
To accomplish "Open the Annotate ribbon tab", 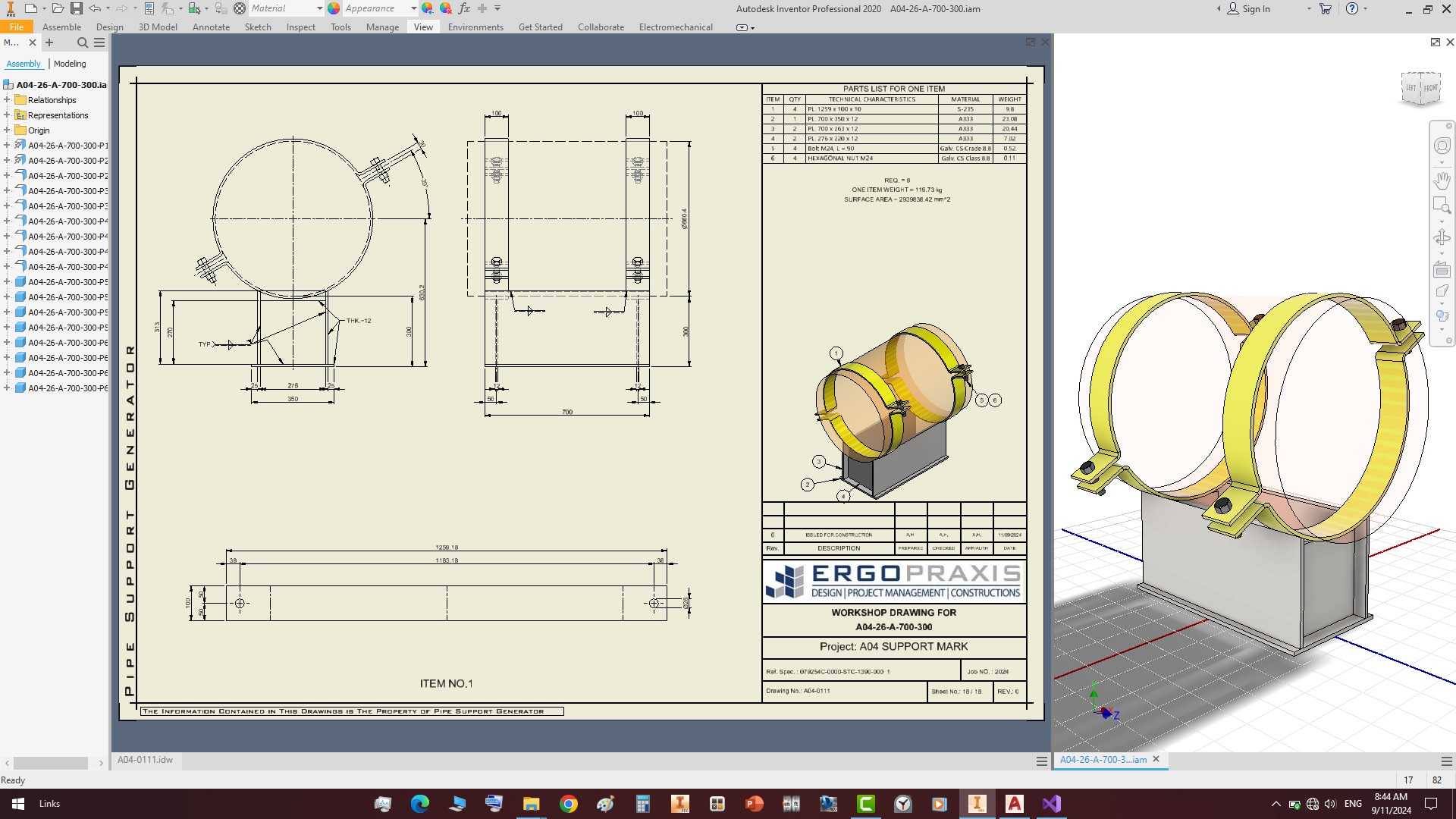I will pyautogui.click(x=211, y=27).
